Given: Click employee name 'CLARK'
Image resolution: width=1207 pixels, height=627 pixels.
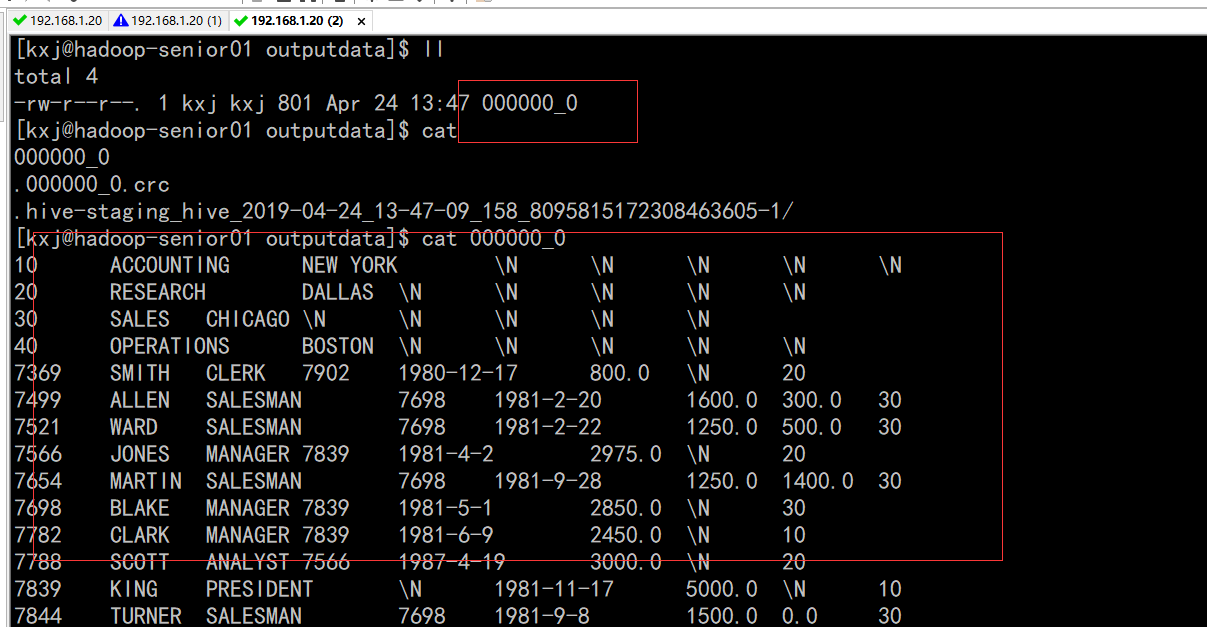Looking at the screenshot, I should coord(140,535).
